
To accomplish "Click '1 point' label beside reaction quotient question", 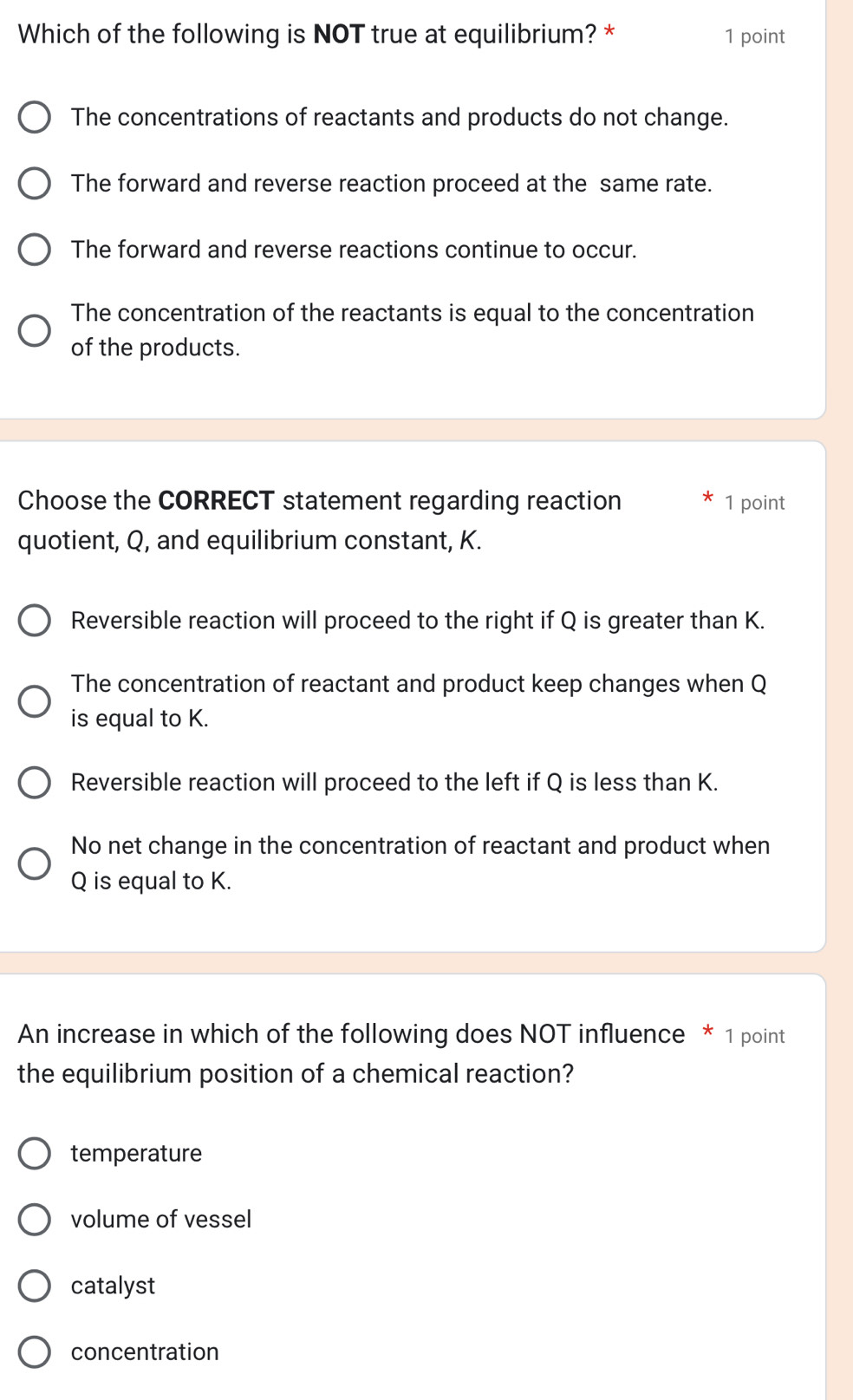I will [x=754, y=503].
